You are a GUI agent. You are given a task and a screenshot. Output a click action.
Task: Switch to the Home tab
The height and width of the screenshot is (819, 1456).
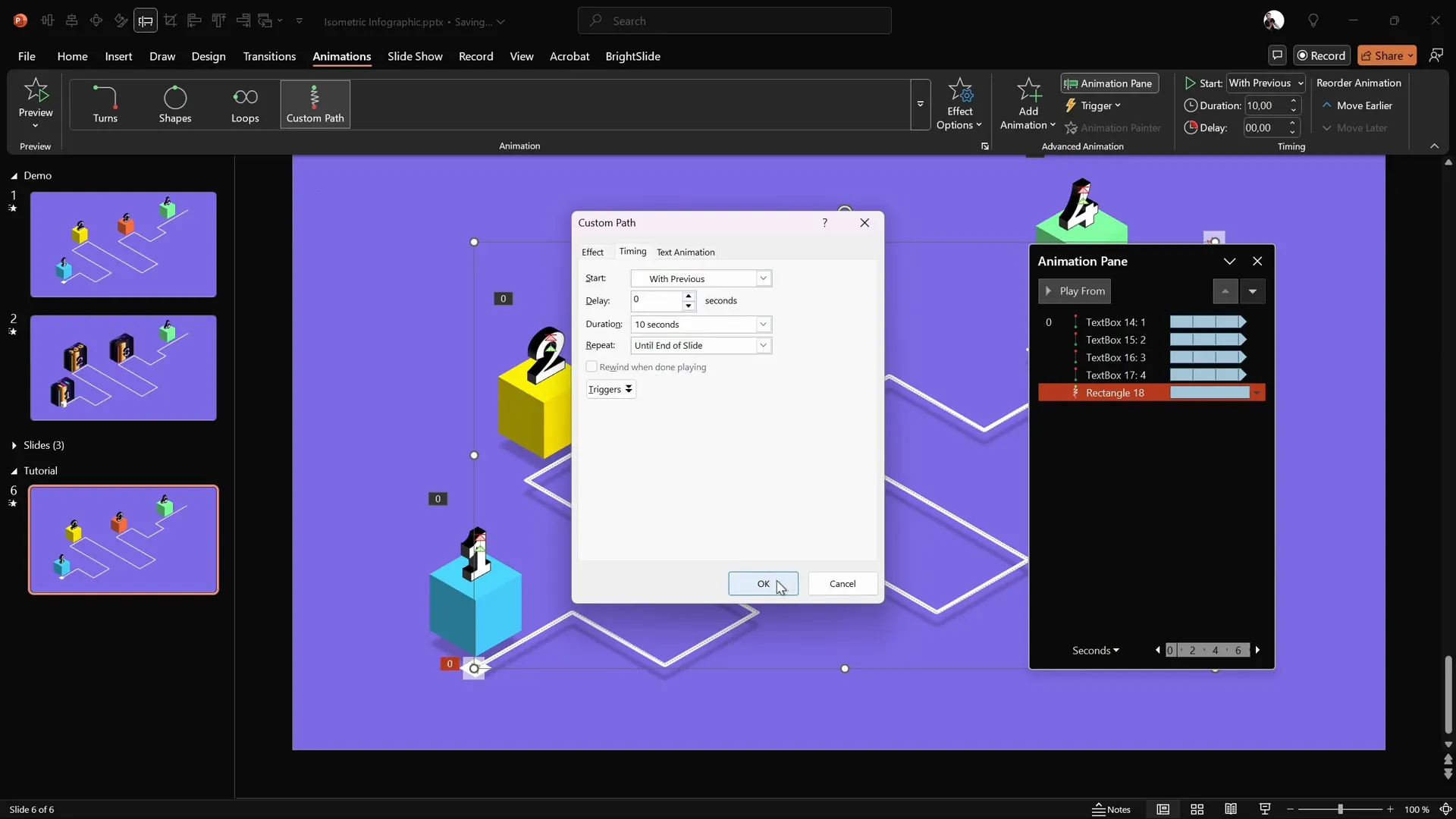point(72,56)
